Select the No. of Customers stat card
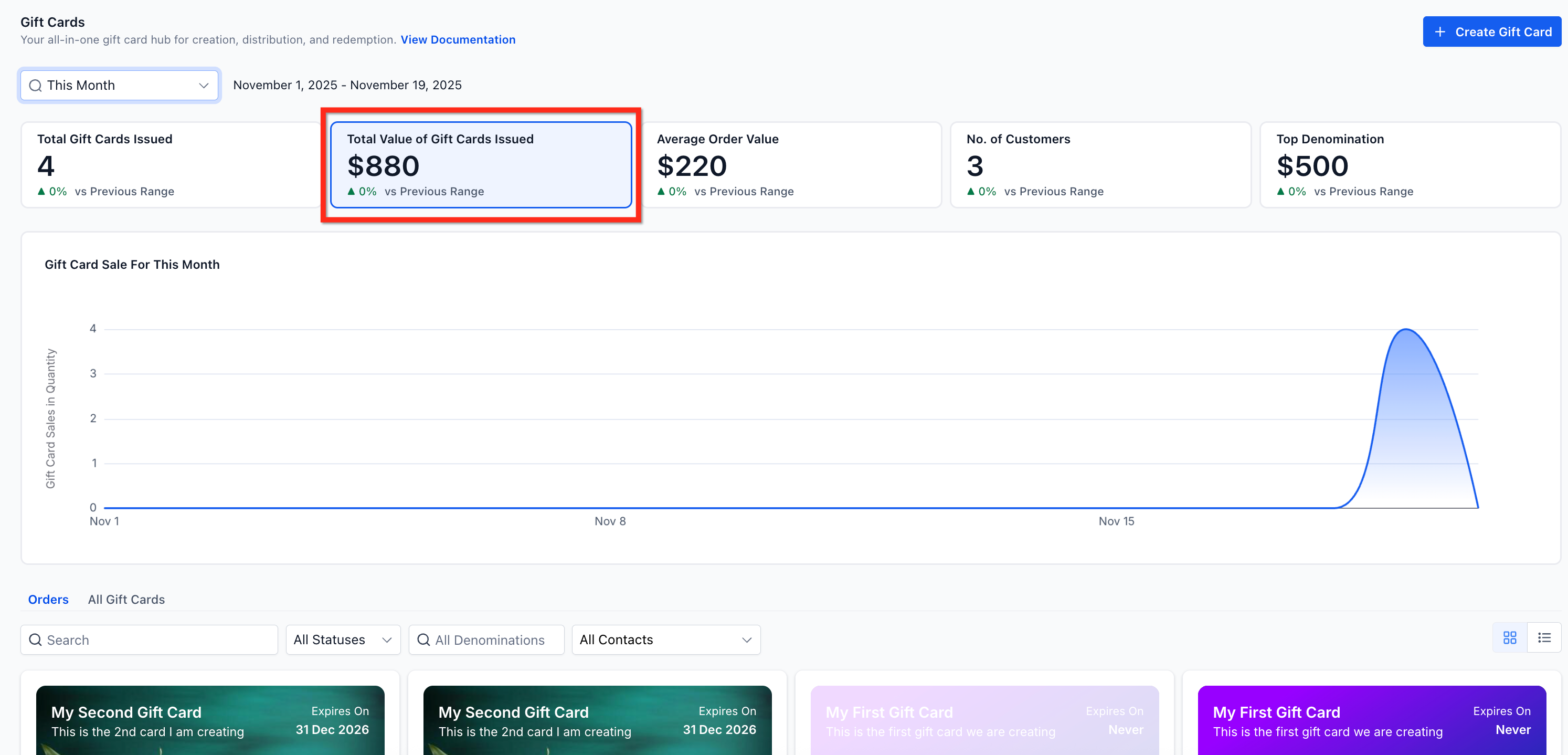Screen dimensions: 1568x755 (x=1100, y=164)
